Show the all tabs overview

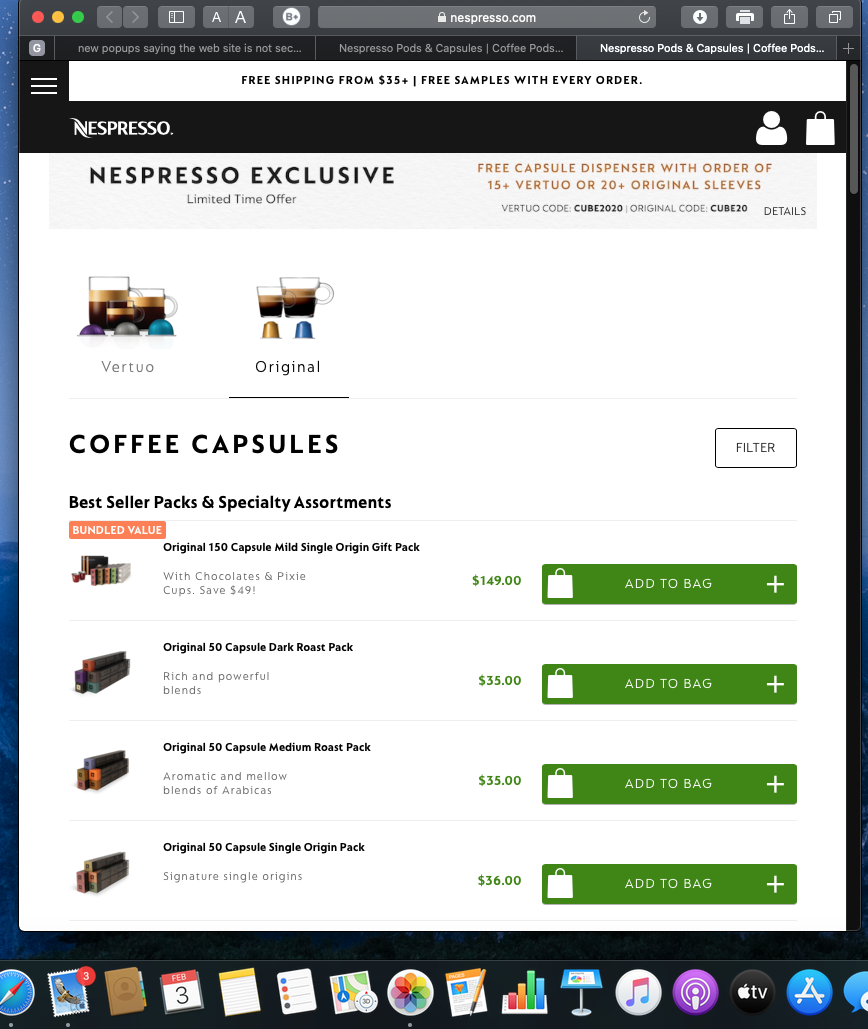[834, 17]
